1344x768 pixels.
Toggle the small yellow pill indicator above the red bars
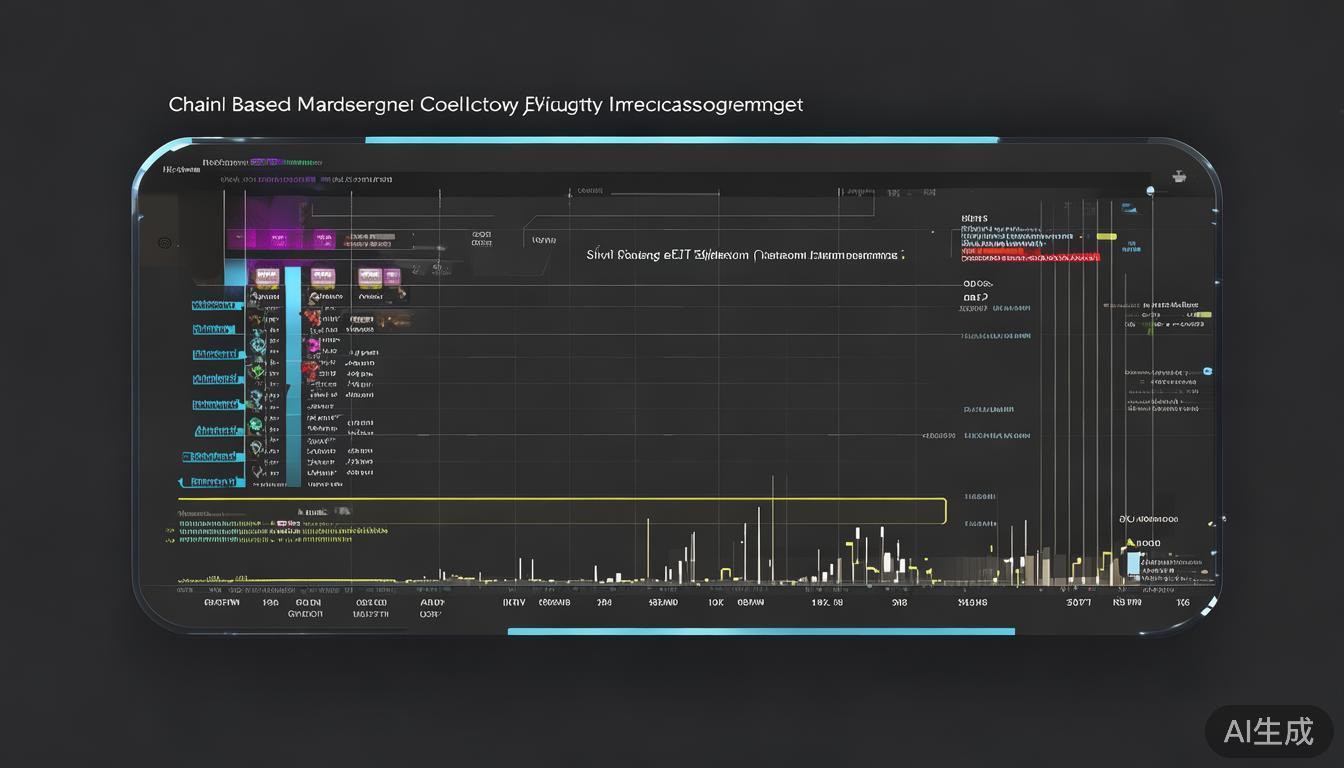[1106, 237]
